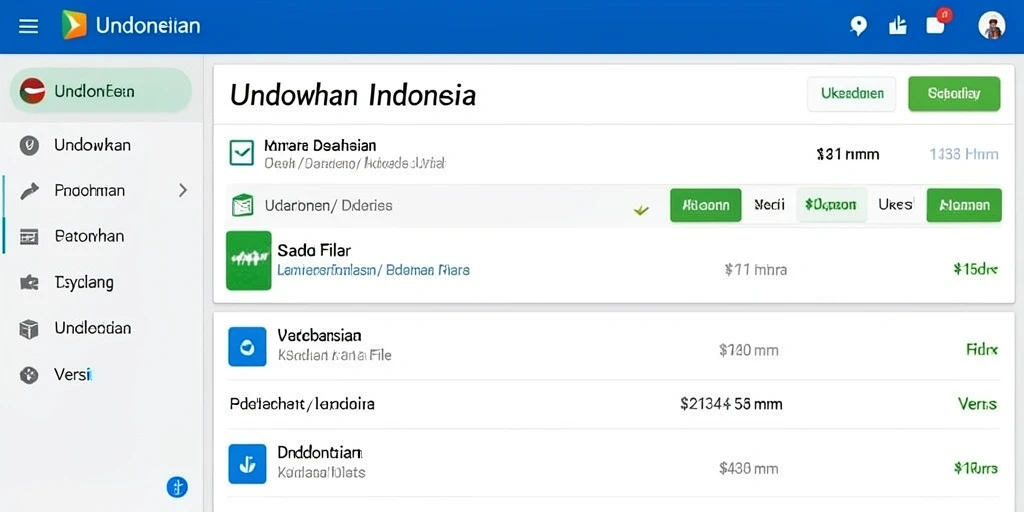The height and width of the screenshot is (512, 1024).
Task: Click the green Alooonn filter button
Action: 705,205
